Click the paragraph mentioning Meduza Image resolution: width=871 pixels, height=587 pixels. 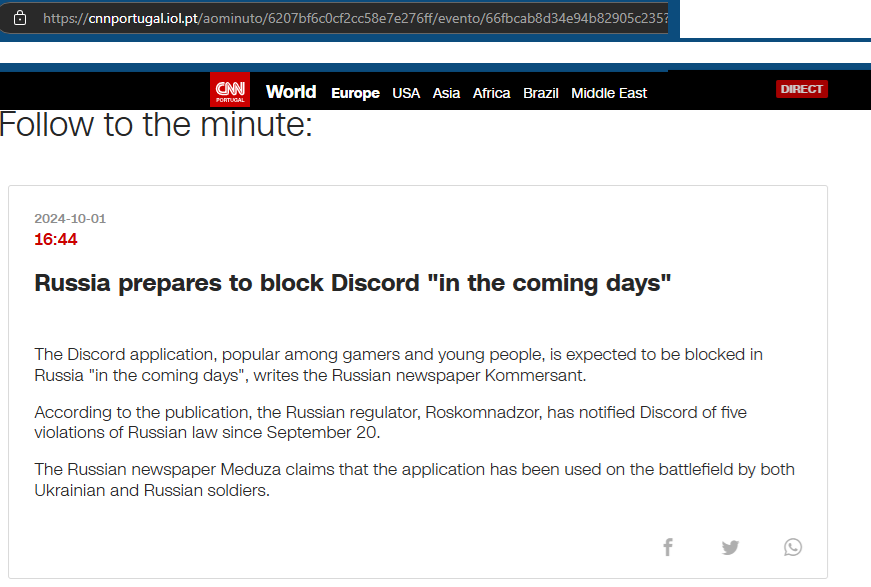(414, 480)
